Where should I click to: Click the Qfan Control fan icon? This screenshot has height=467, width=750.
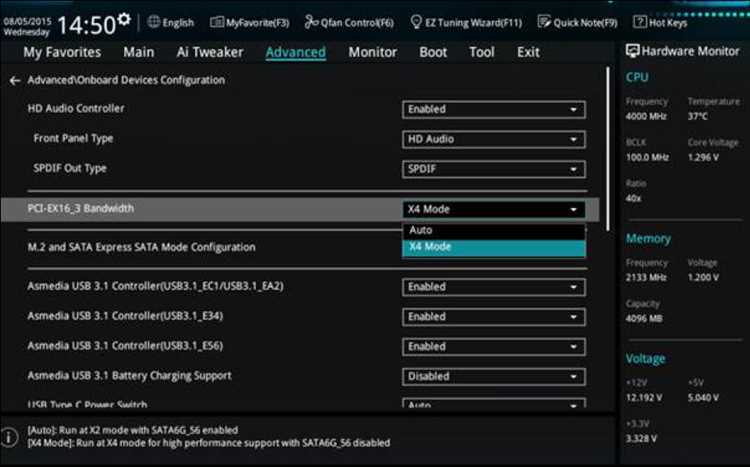click(311, 22)
